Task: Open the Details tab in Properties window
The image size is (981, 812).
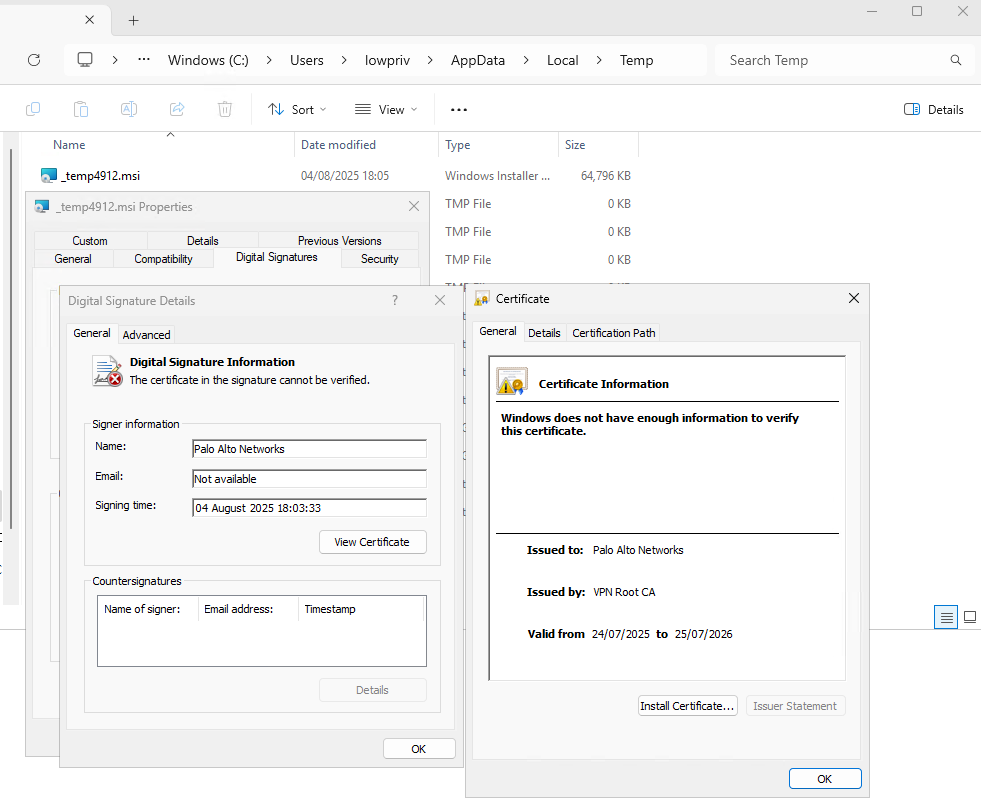Action: pyautogui.click(x=203, y=241)
